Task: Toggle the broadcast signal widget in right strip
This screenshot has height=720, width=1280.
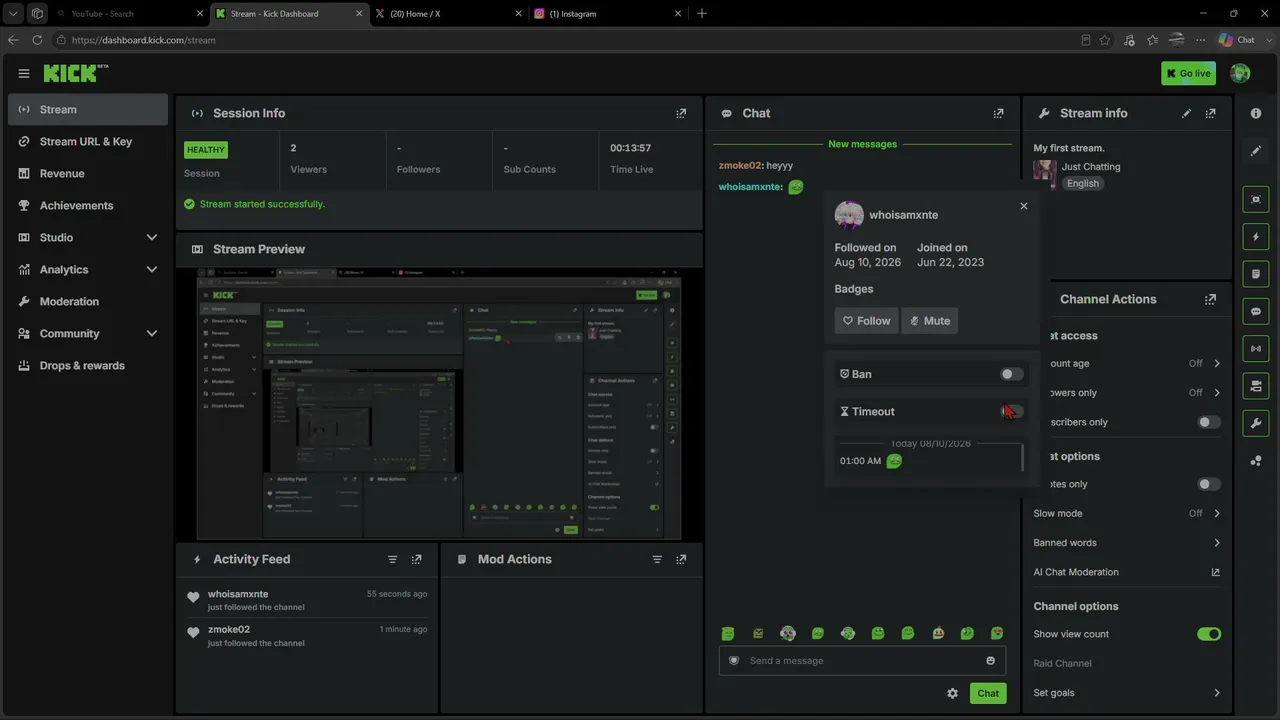Action: point(1256,349)
